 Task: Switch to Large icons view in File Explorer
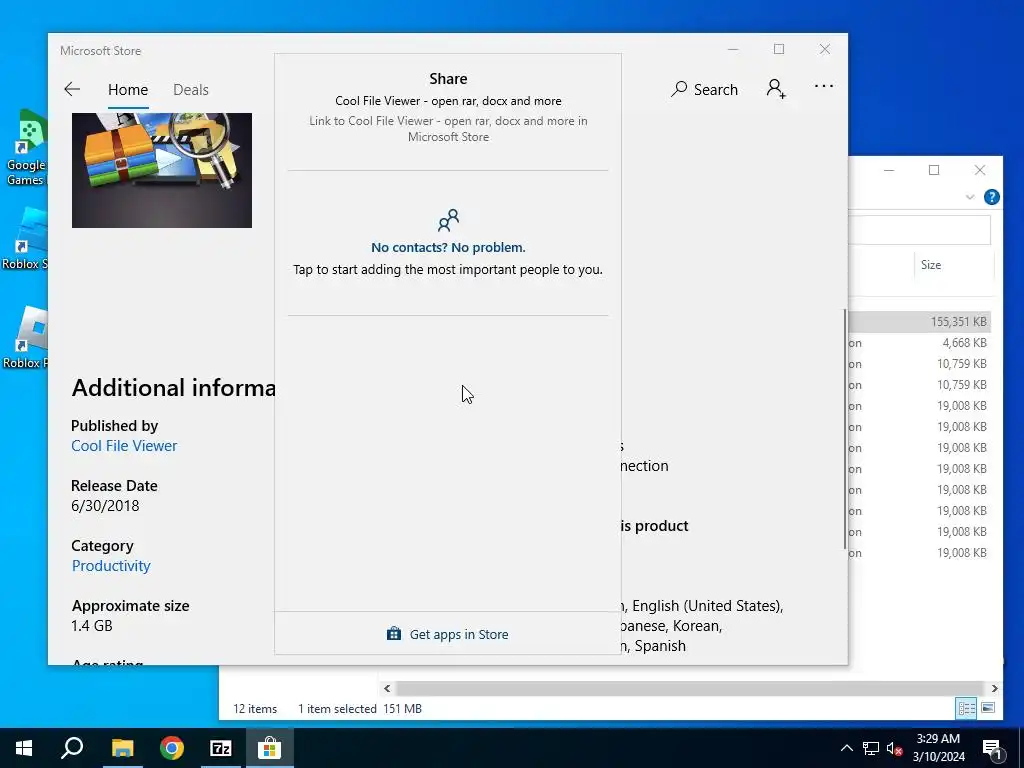[988, 708]
